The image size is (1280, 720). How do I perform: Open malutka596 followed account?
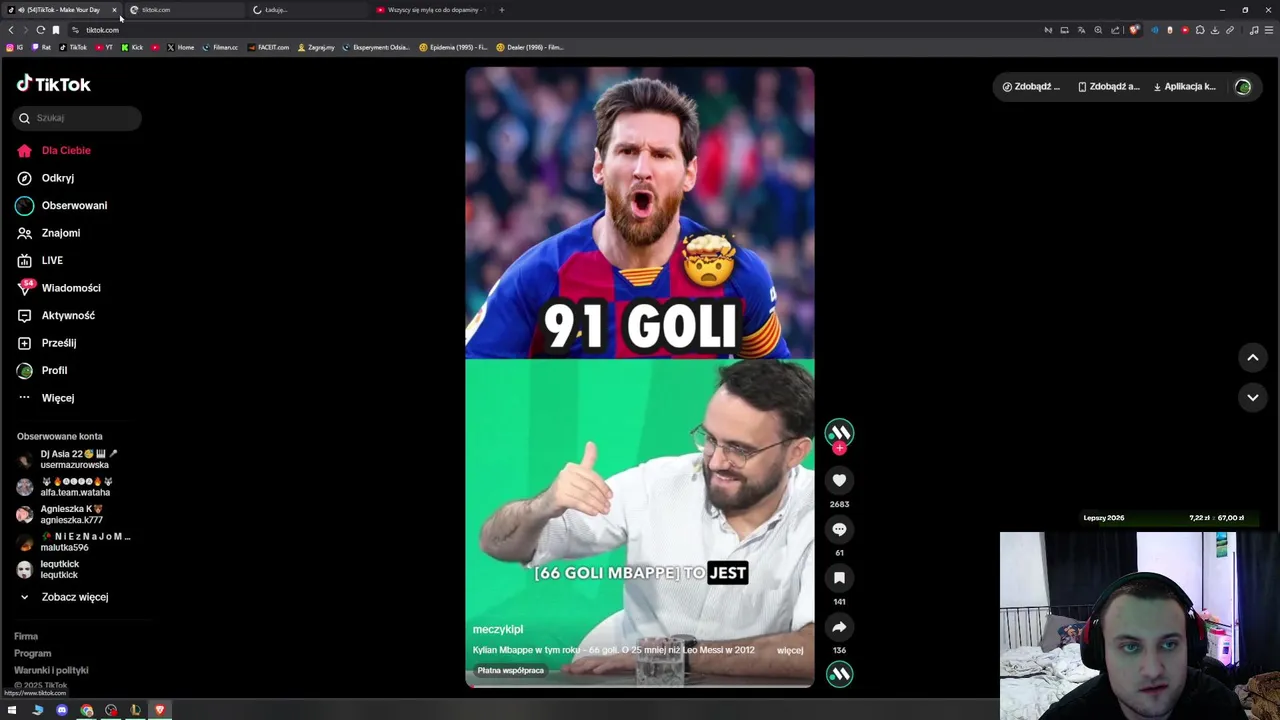(x=73, y=542)
